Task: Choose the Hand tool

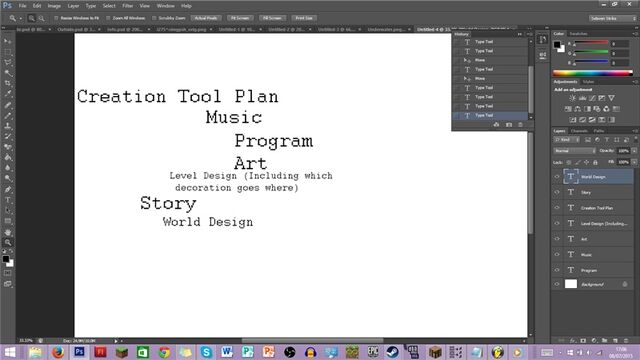Action: click(x=8, y=232)
